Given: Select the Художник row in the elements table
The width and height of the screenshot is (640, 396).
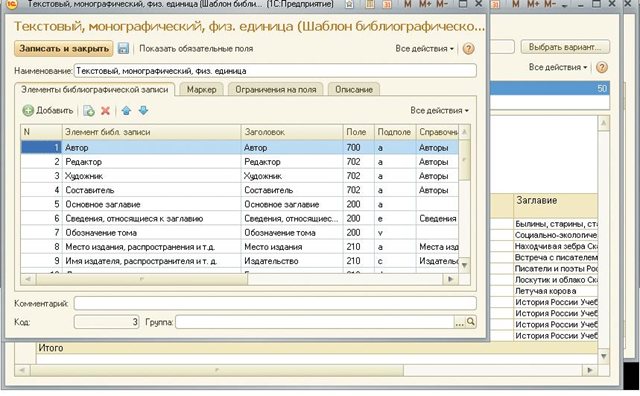Looking at the screenshot, I should tap(240, 176).
